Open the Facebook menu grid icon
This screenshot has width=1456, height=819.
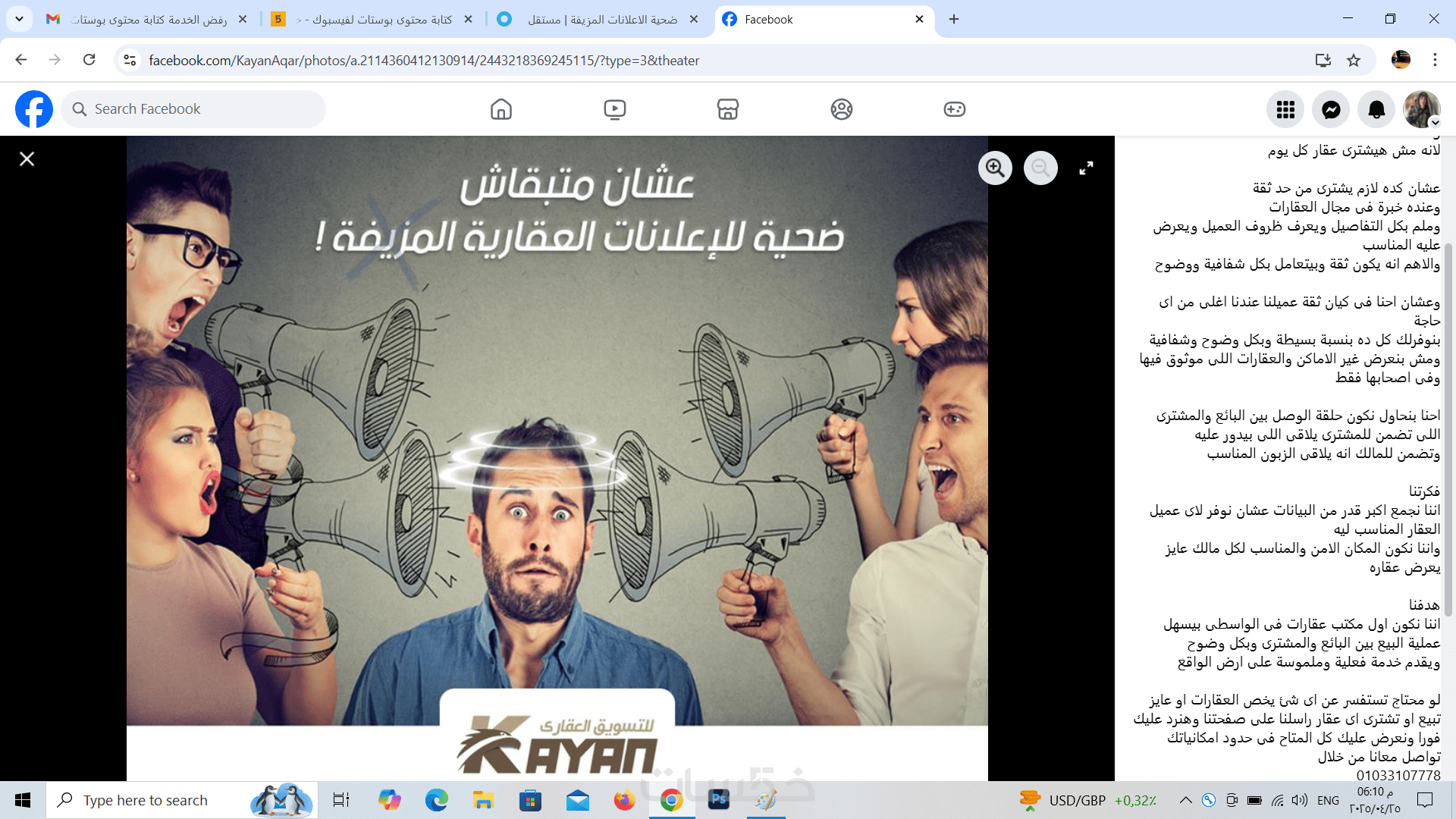coord(1285,110)
